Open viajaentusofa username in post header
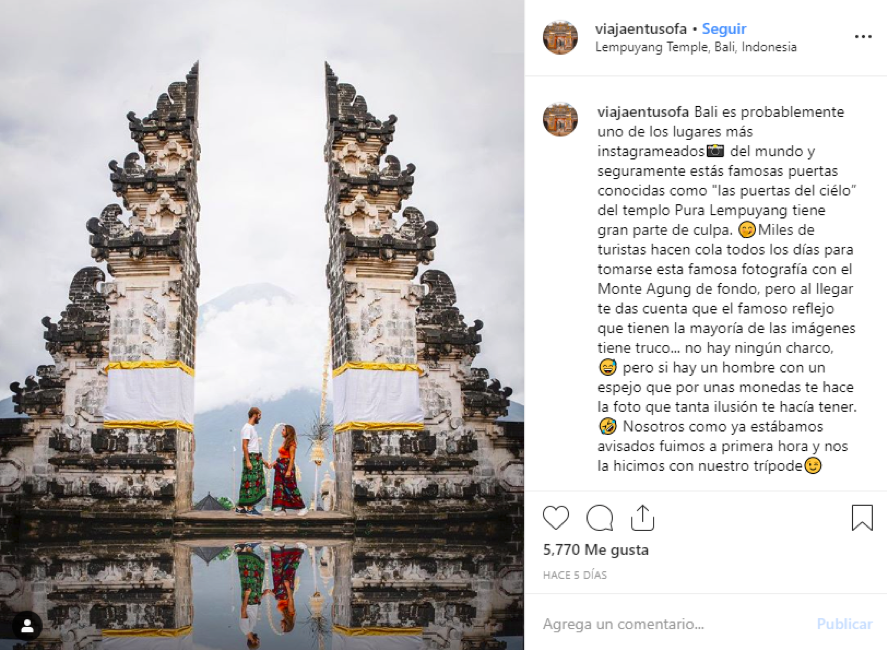This screenshot has height=650, width=887. (641, 29)
